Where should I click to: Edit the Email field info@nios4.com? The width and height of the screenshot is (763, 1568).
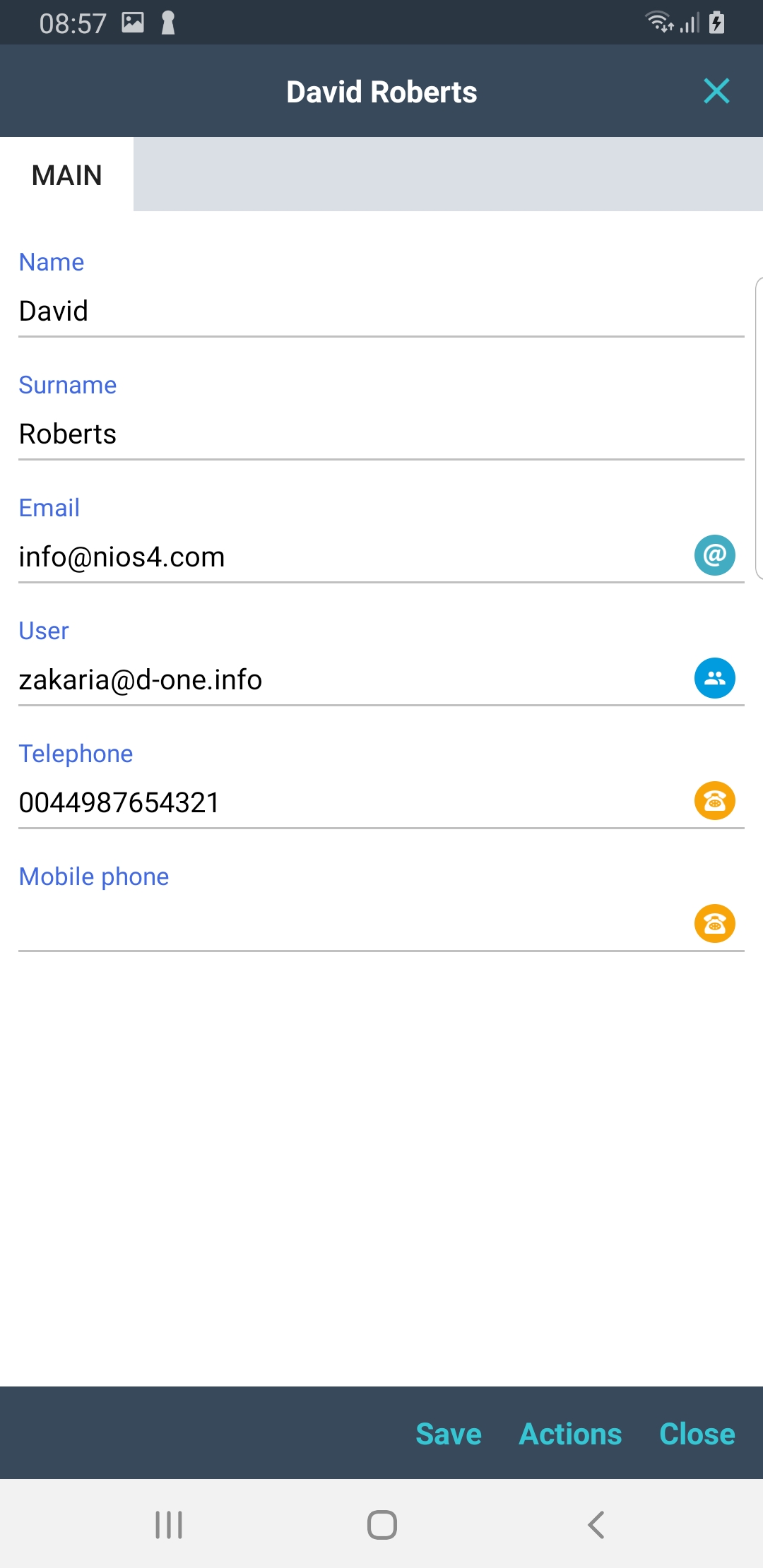(x=339, y=557)
